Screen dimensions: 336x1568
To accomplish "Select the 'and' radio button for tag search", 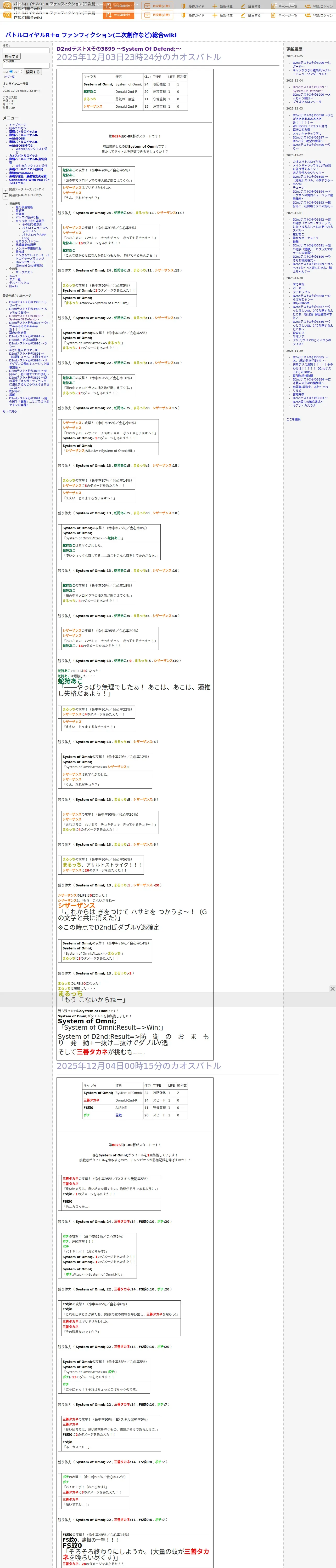I will click(11, 71).
